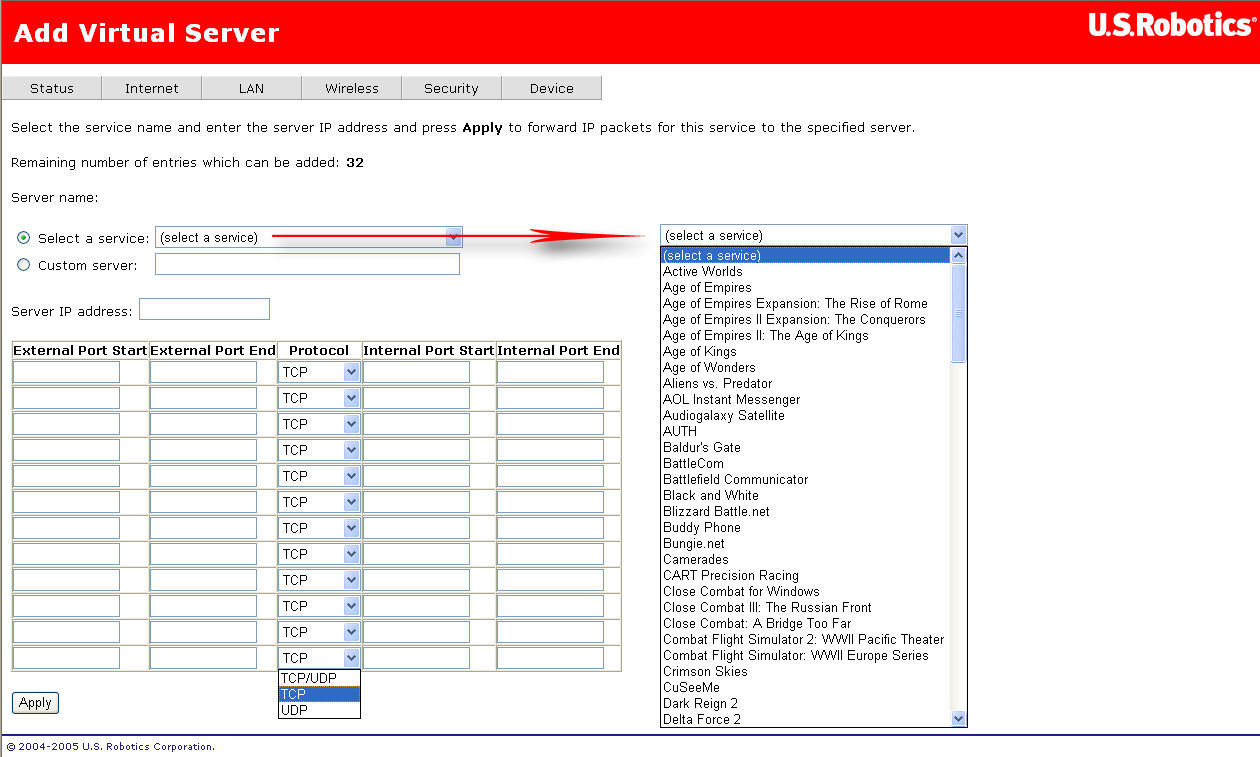Viewport: 1260px width, 757px height.
Task: Select Battlefield Communicator service
Action: [806, 479]
